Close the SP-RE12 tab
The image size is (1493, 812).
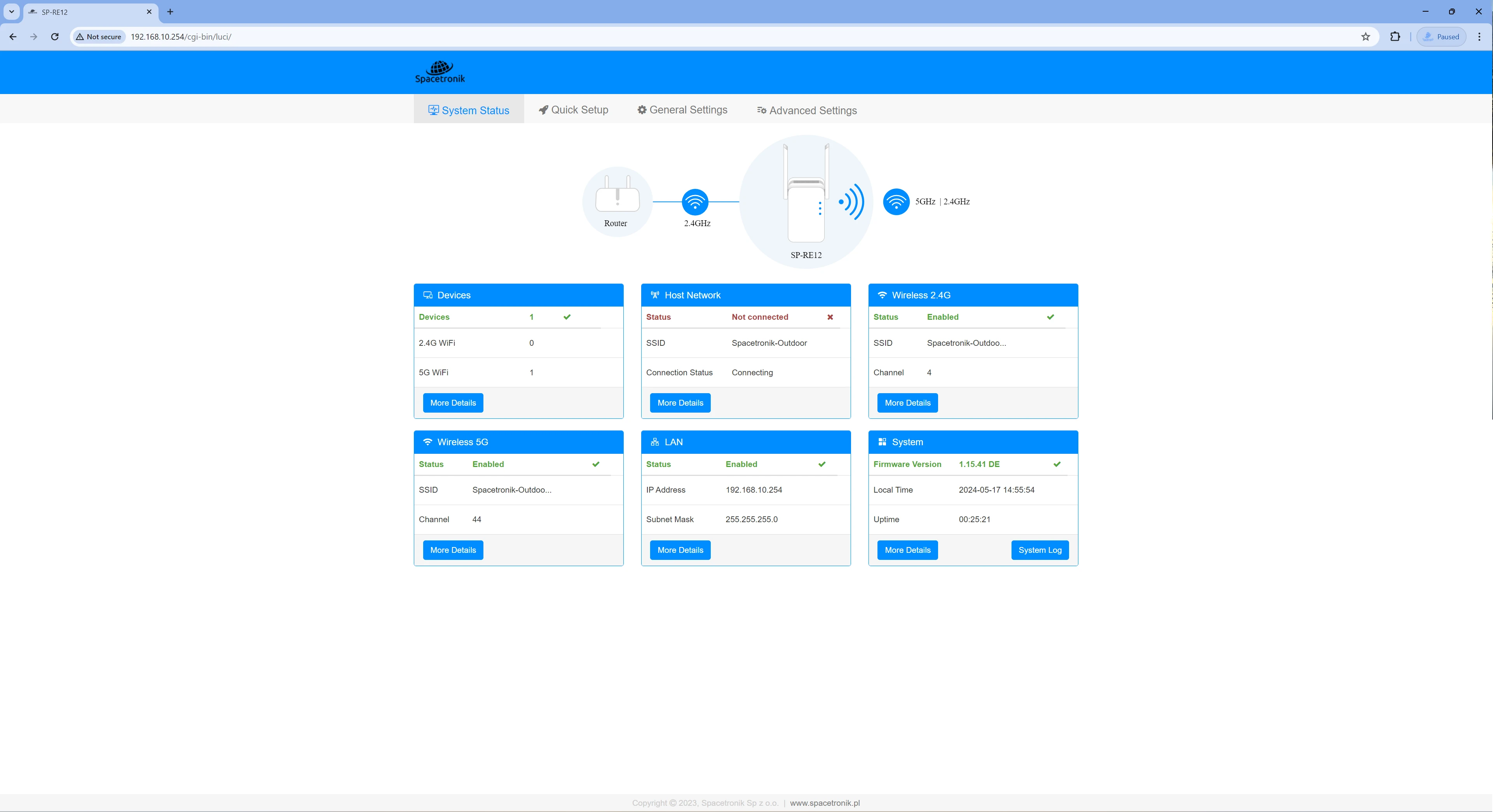pos(149,12)
